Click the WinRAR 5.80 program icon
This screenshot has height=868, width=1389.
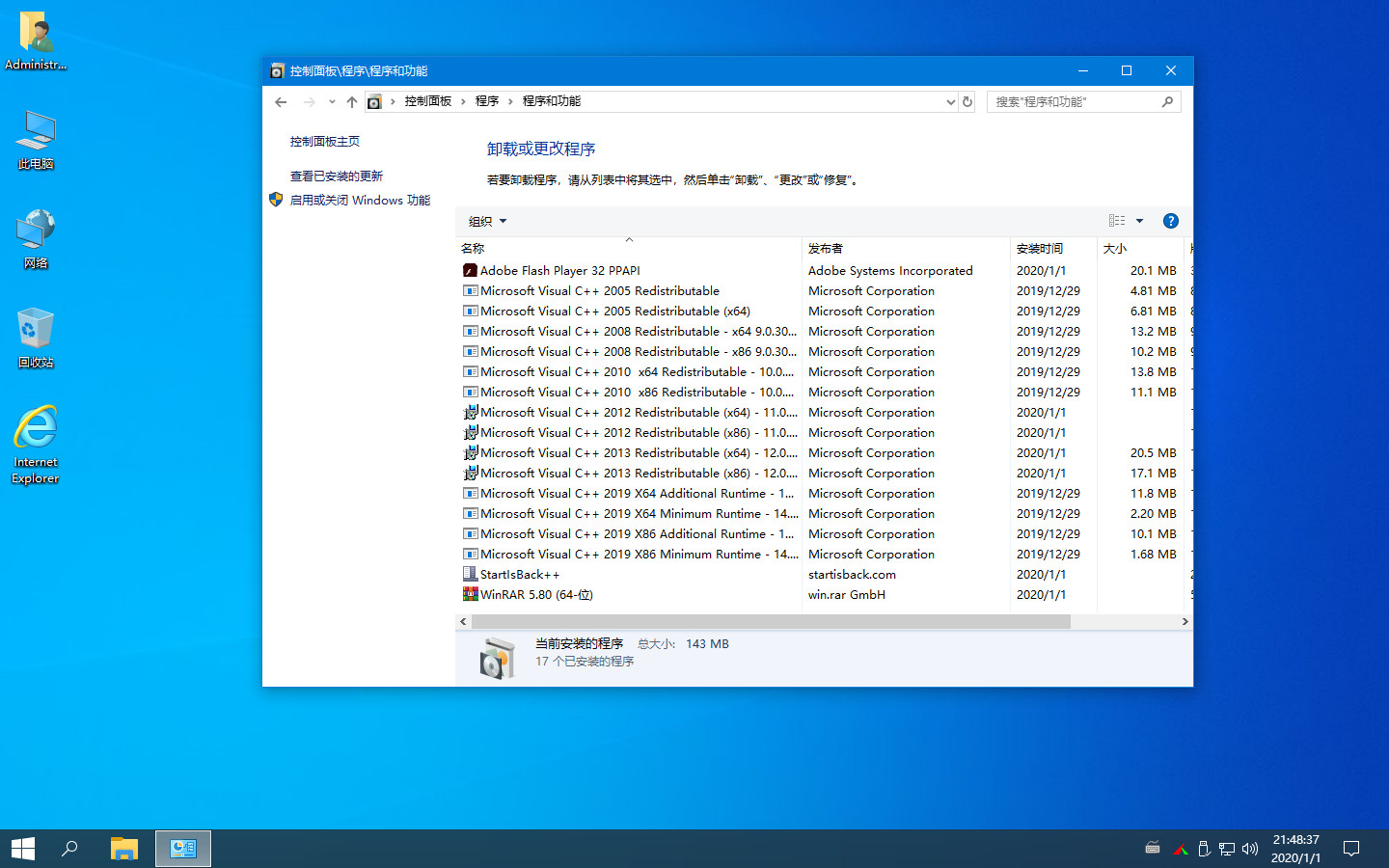(x=470, y=595)
